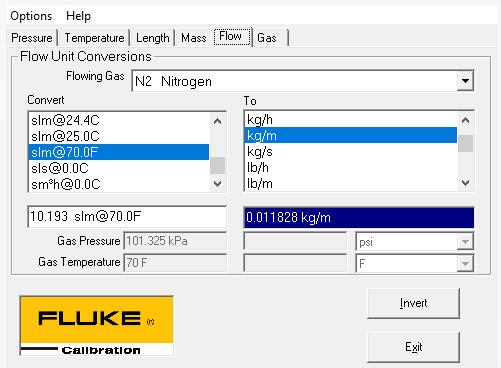The image size is (501, 368).
Task: Click the 10.193 slm@70.0F input field
Action: coord(127,217)
